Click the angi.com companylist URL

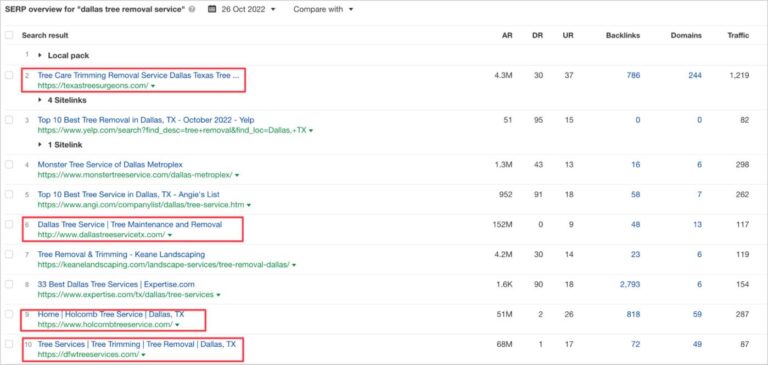coord(141,205)
